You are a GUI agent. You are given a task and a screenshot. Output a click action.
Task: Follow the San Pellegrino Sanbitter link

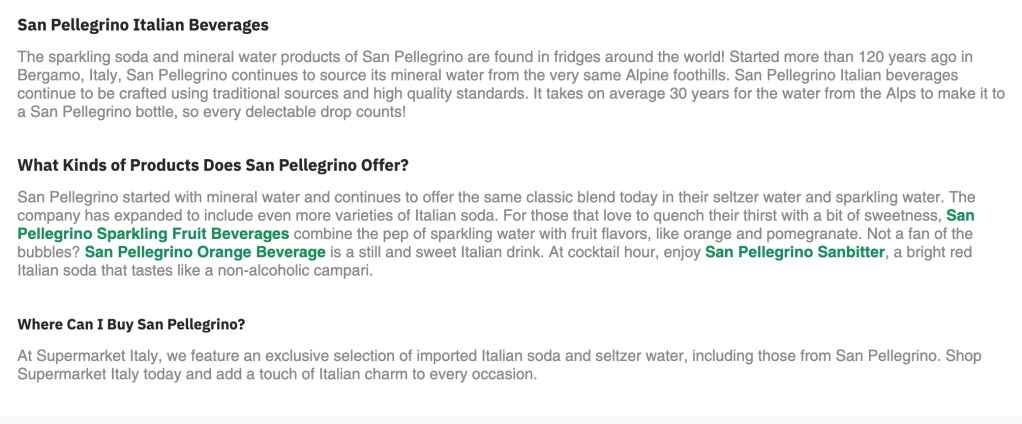[x=794, y=252]
